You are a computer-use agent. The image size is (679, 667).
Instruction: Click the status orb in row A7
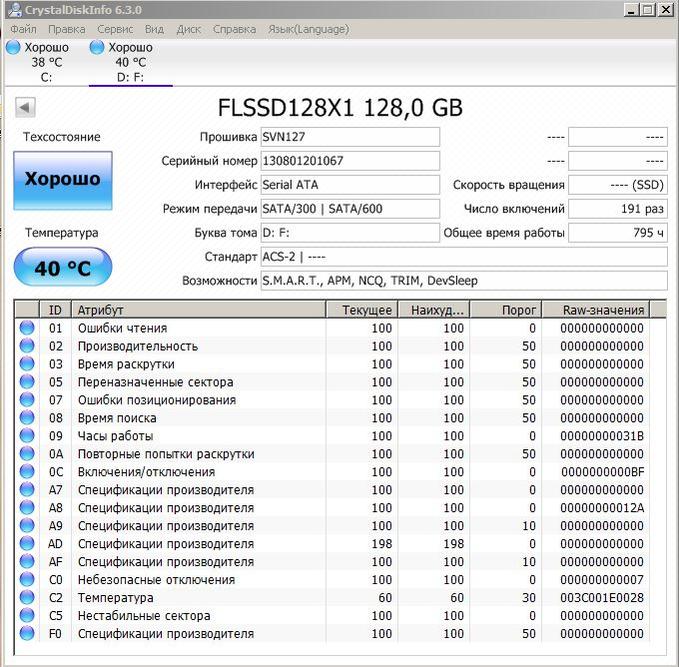27,489
